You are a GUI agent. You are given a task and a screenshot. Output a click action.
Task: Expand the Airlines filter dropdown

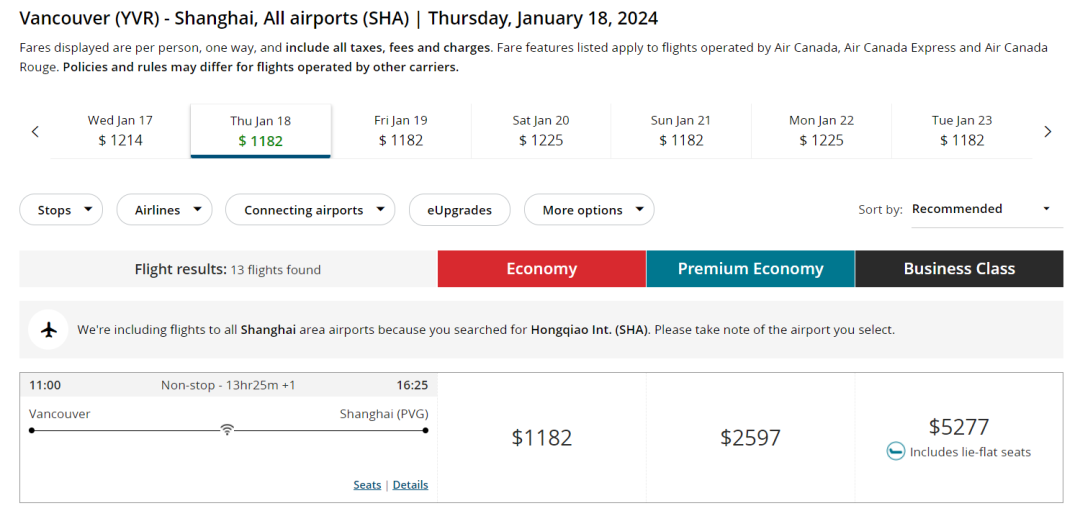[166, 210]
